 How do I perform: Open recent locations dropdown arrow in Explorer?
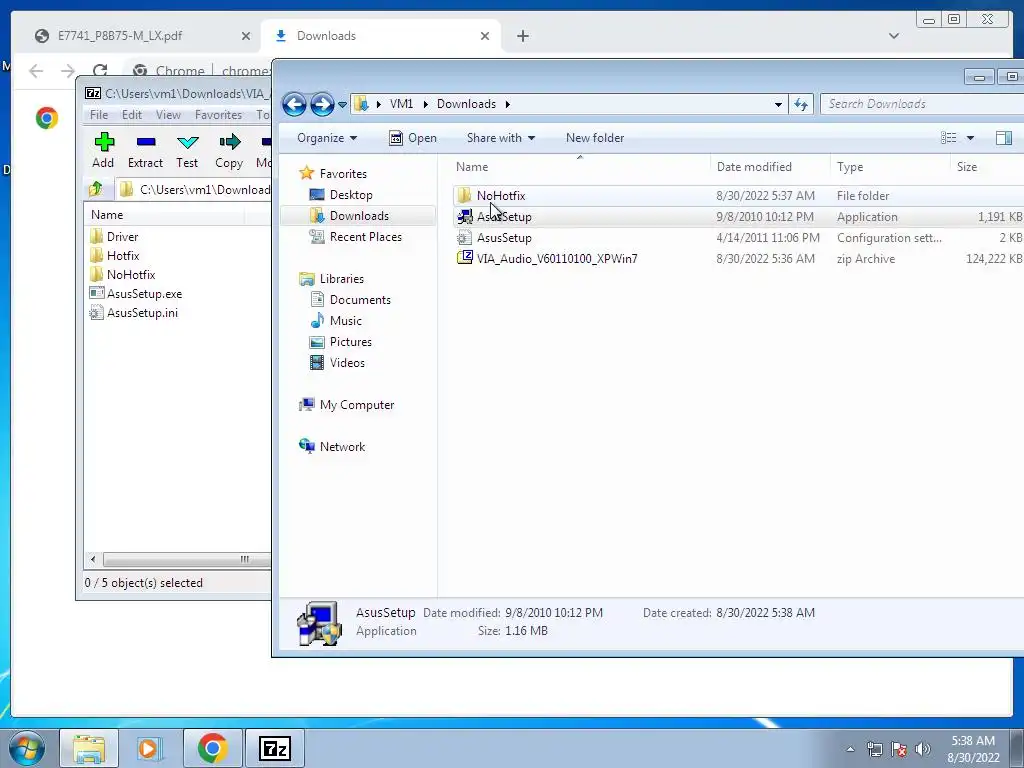pos(342,104)
